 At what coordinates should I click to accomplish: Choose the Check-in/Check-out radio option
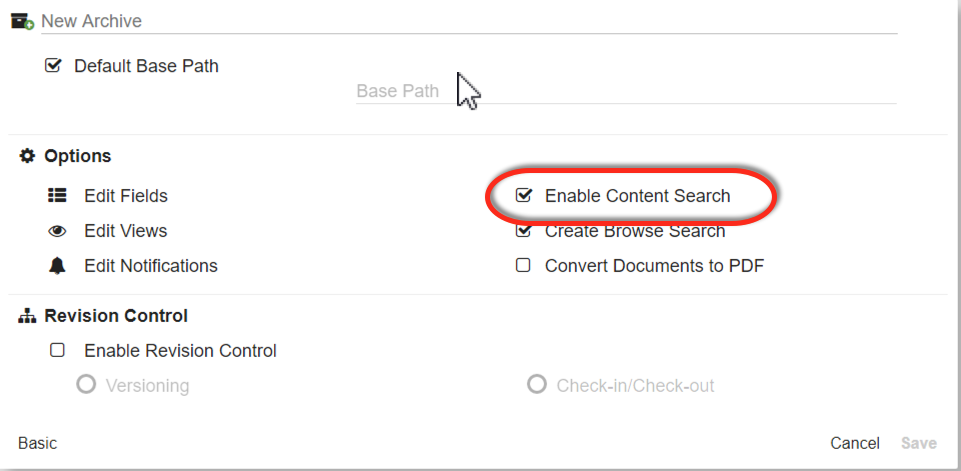537,385
